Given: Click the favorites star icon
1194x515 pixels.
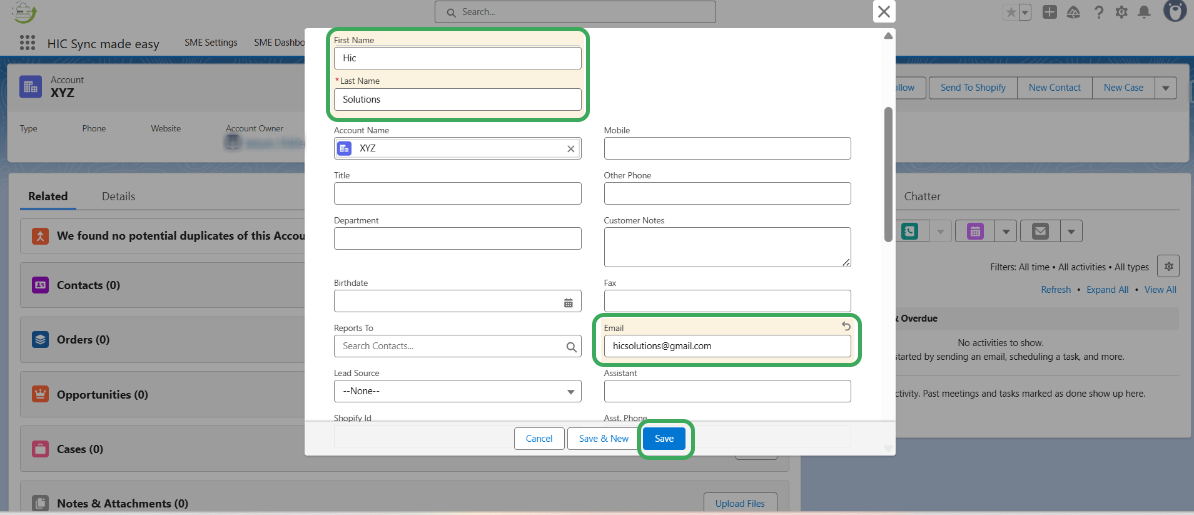Looking at the screenshot, I should 1010,12.
